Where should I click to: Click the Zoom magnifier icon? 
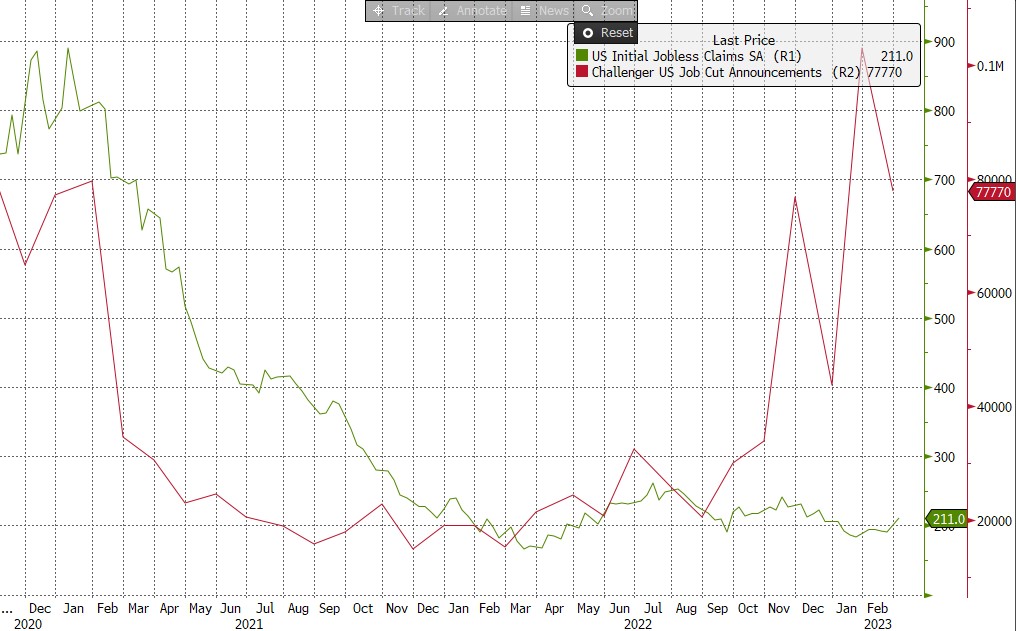(588, 10)
